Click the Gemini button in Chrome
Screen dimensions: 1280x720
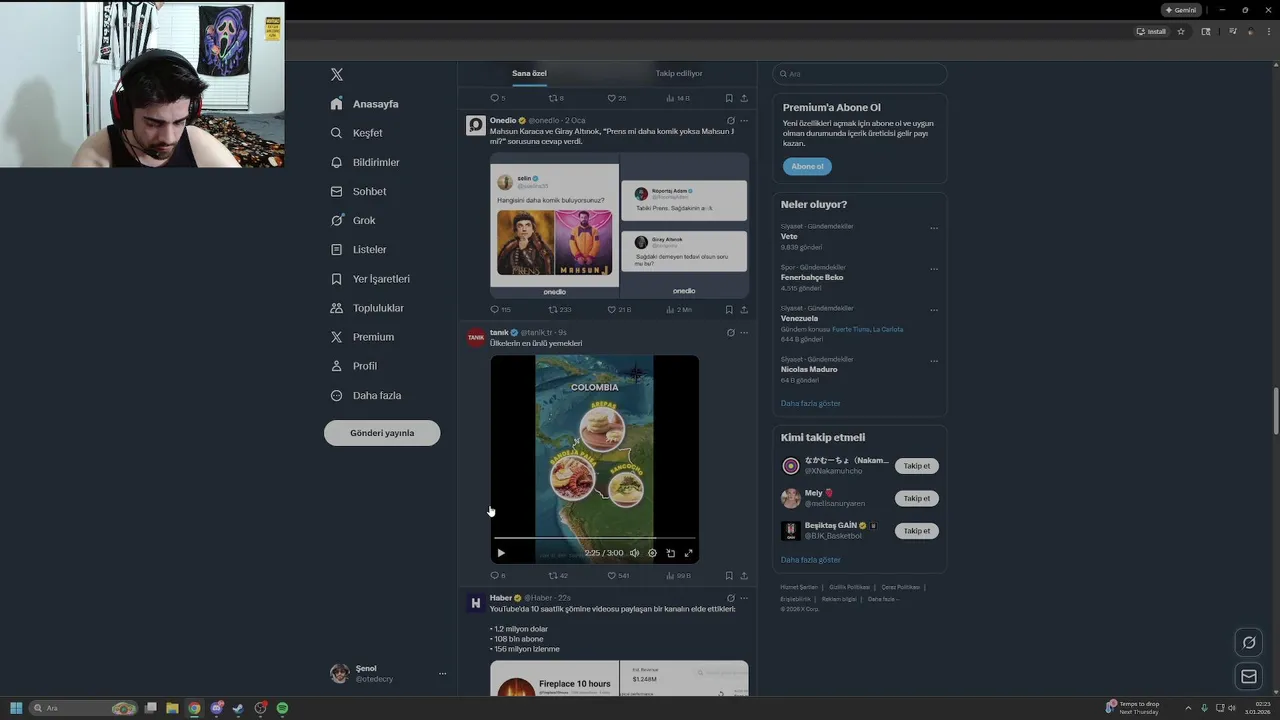pos(1181,10)
